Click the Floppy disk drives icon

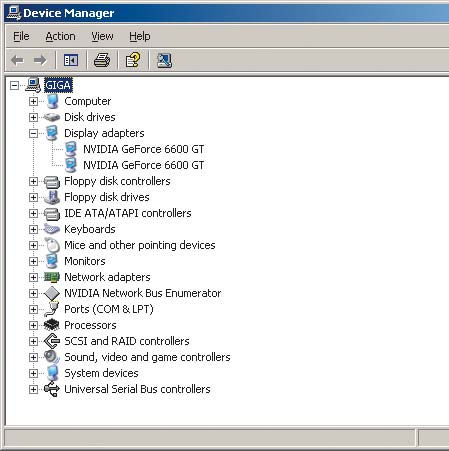coord(52,197)
